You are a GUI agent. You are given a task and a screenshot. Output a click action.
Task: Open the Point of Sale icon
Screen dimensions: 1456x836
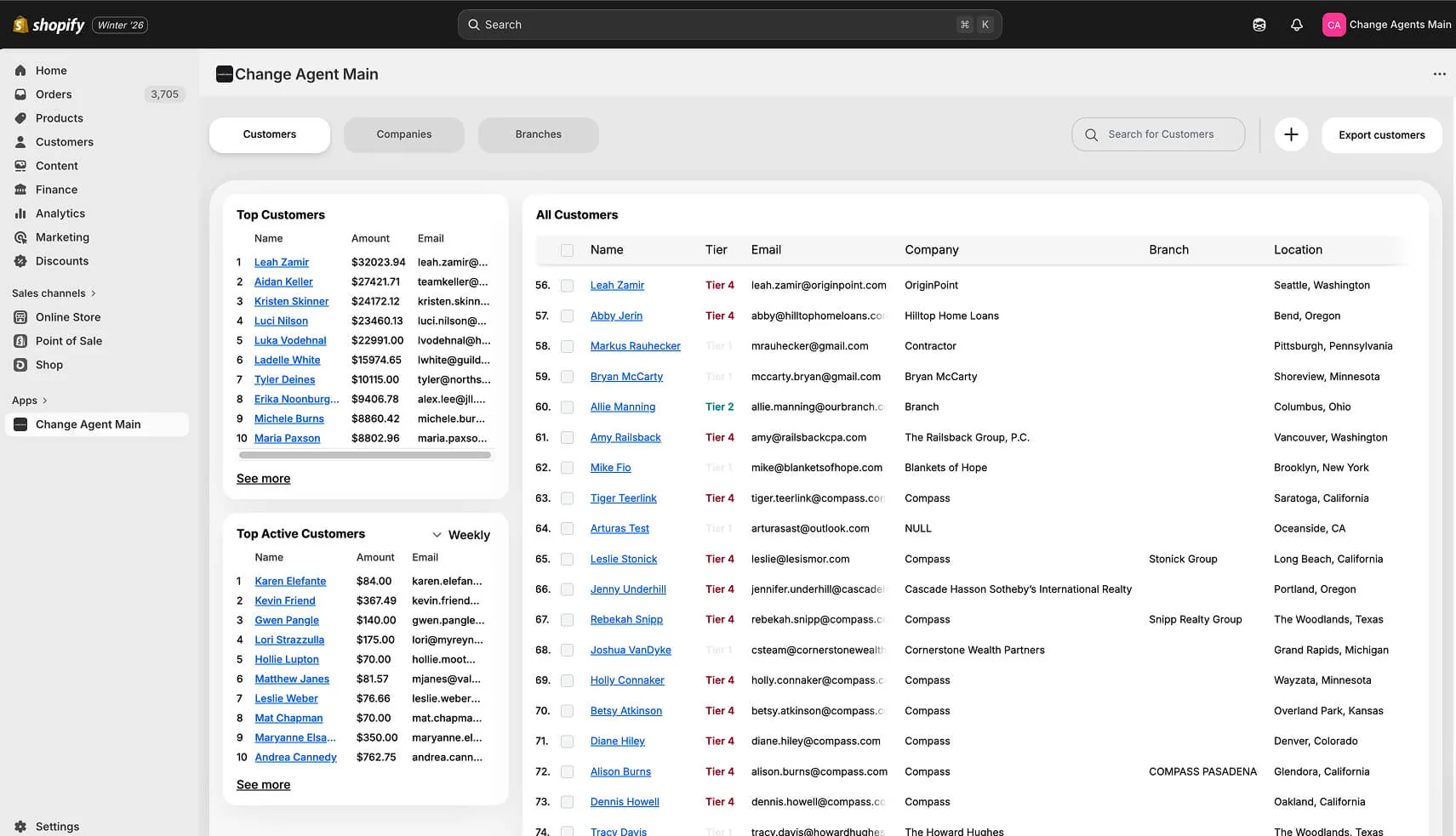pyautogui.click(x=20, y=341)
